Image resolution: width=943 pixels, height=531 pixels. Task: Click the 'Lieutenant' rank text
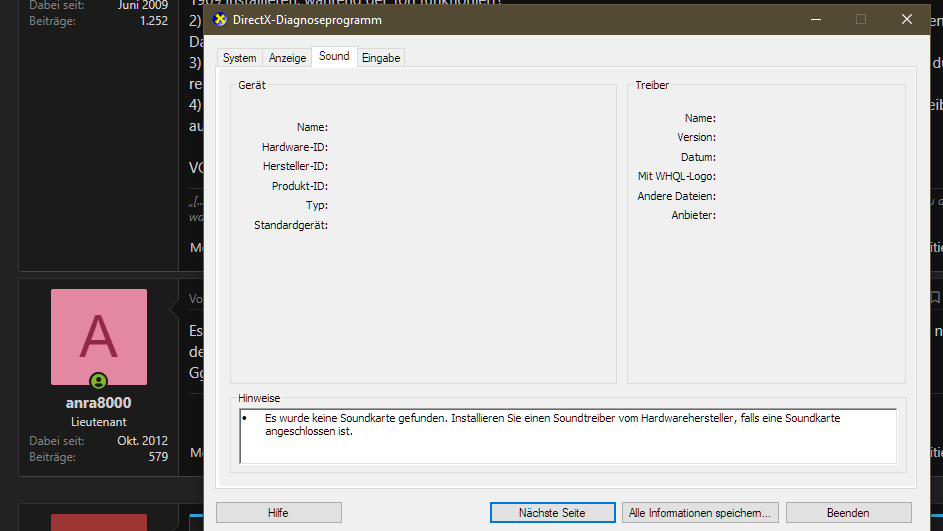(x=99, y=422)
